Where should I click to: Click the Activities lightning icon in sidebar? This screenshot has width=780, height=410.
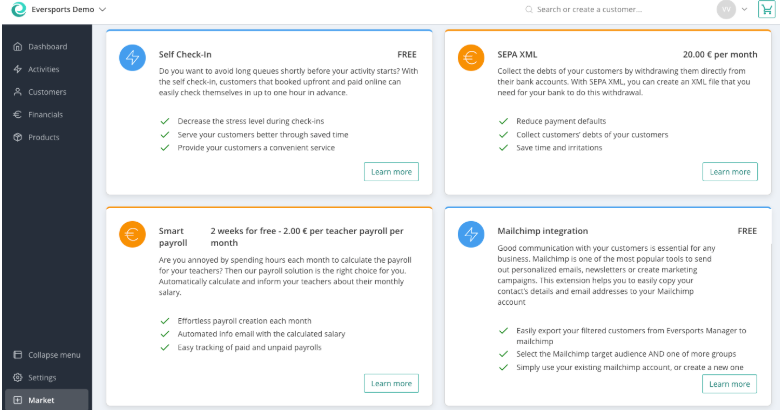tap(18, 69)
